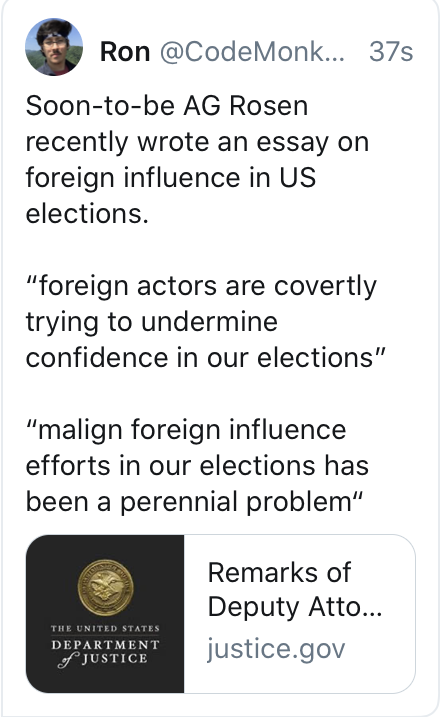Click the justice.gov domain link

[x=276, y=648]
